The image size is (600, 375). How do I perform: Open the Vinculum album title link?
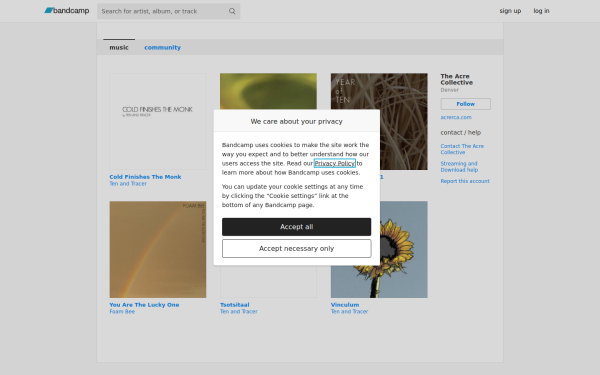tap(345, 305)
